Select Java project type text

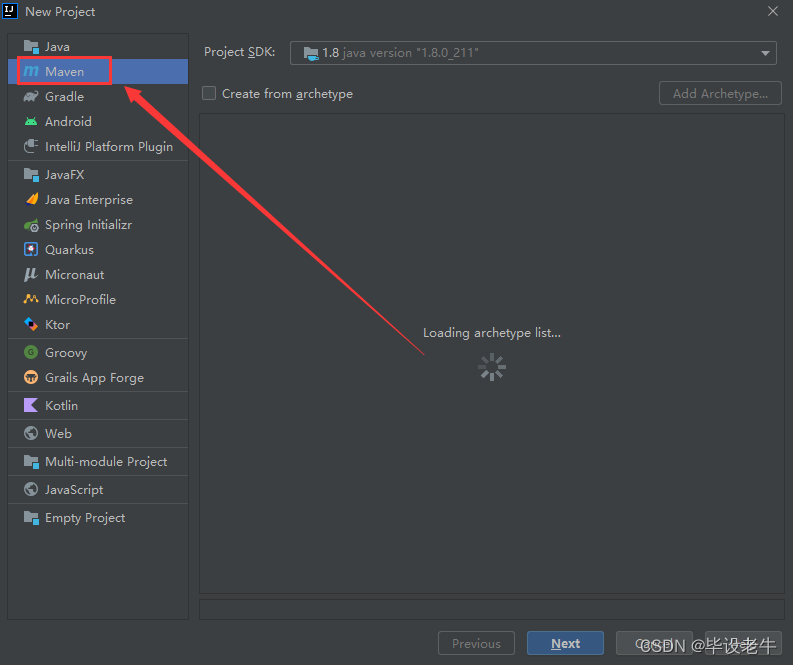click(x=57, y=47)
